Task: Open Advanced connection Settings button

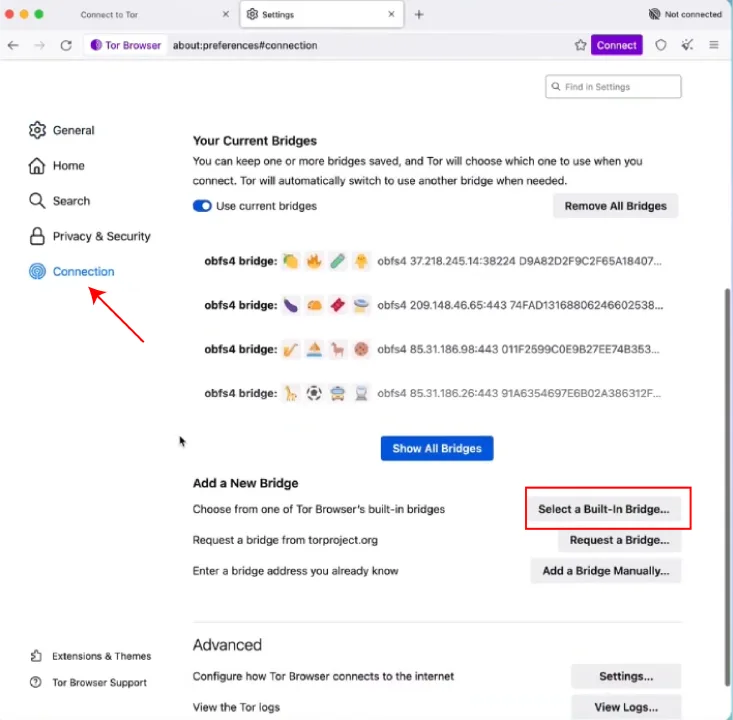Action: coord(625,676)
